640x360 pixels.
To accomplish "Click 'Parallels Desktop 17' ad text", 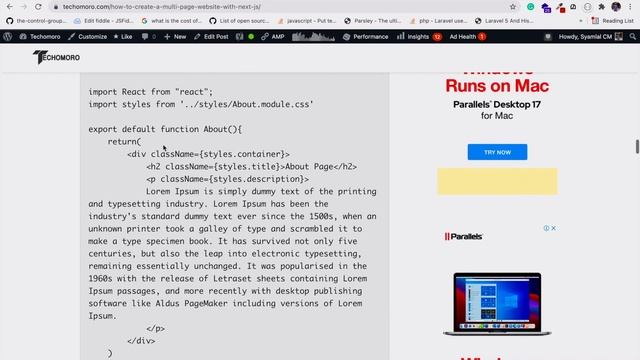I will click(497, 104).
